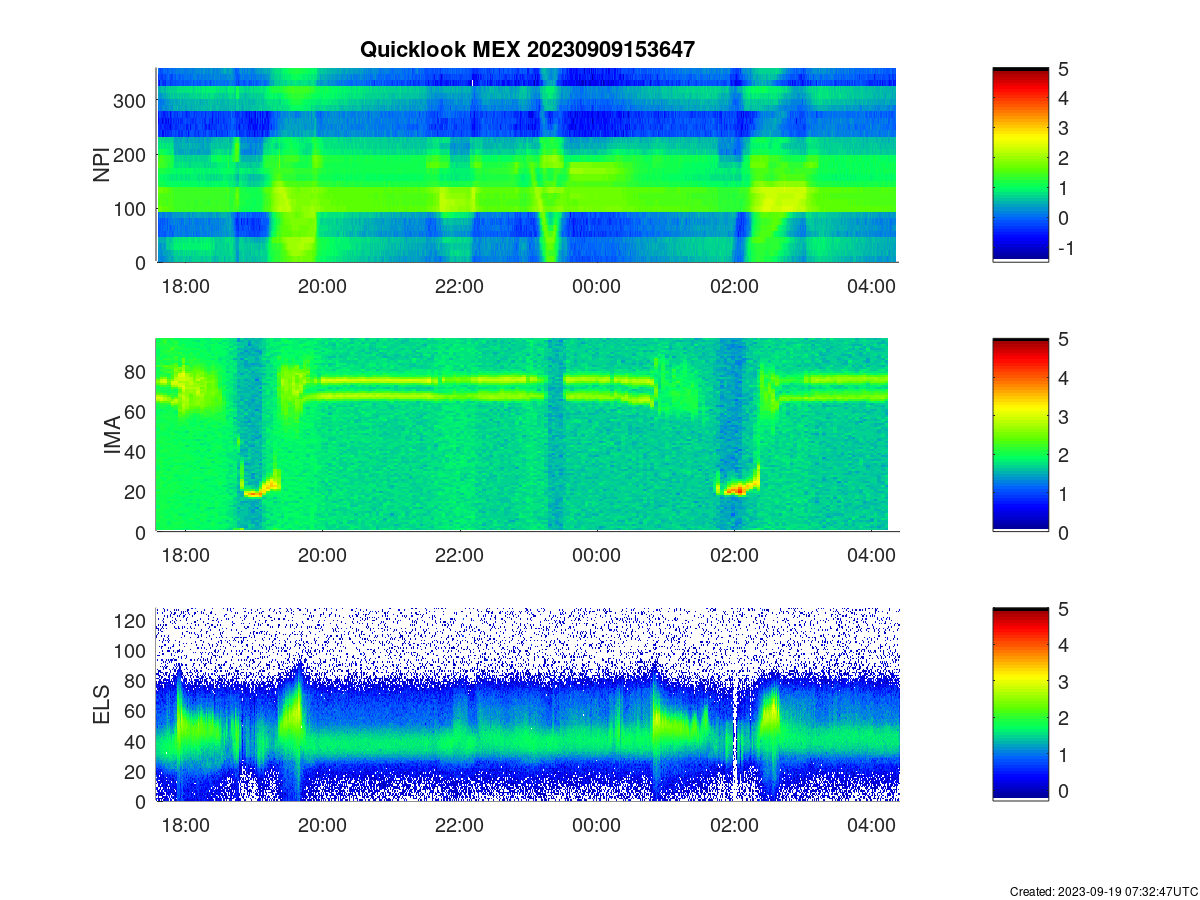The height and width of the screenshot is (900, 1200).
Task: Pick the 22:00 tick under the ELS plot
Action: coord(459,826)
